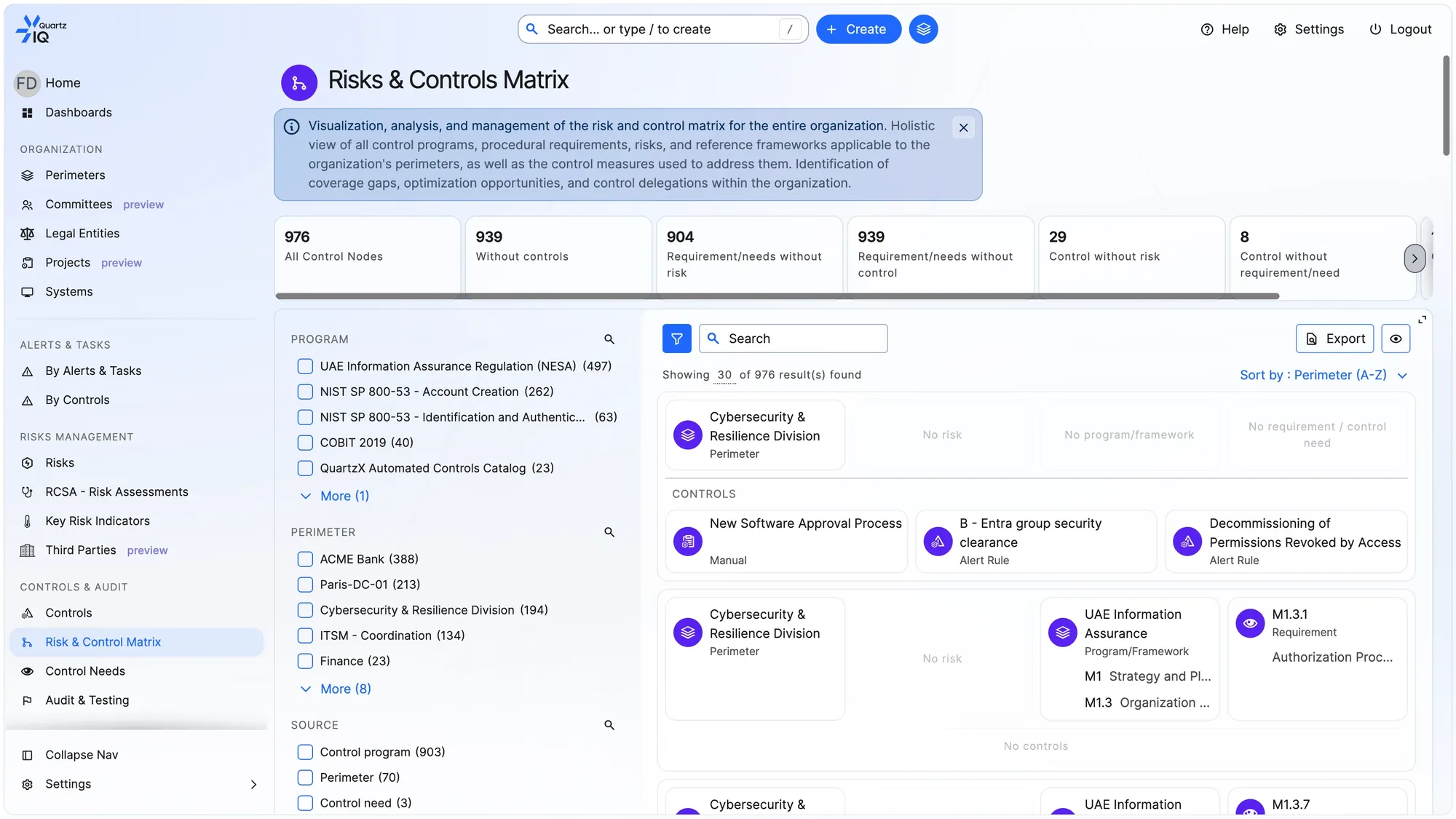
Task: Click the M1.3.1 requirement eye icon
Action: coord(1250,623)
